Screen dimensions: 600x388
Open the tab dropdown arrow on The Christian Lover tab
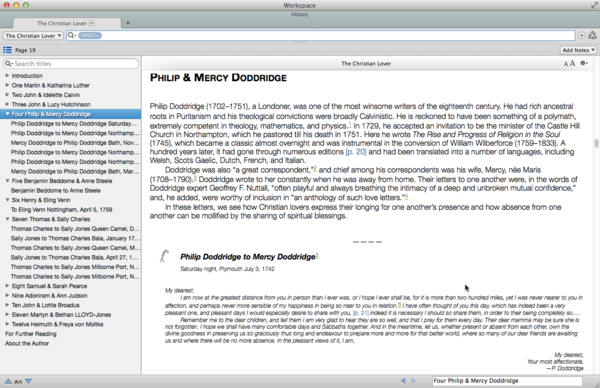click(91, 23)
